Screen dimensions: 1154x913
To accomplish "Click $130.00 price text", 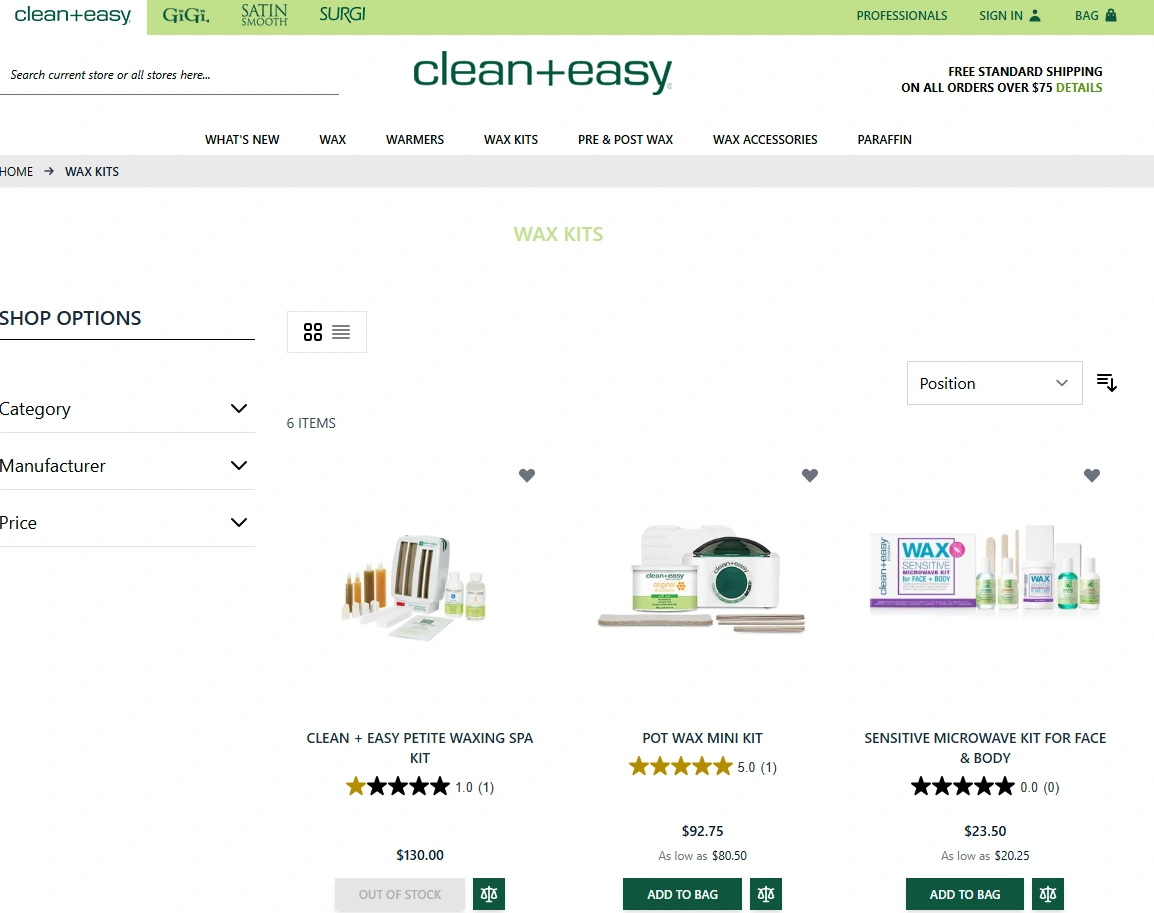I will click(x=420, y=855).
